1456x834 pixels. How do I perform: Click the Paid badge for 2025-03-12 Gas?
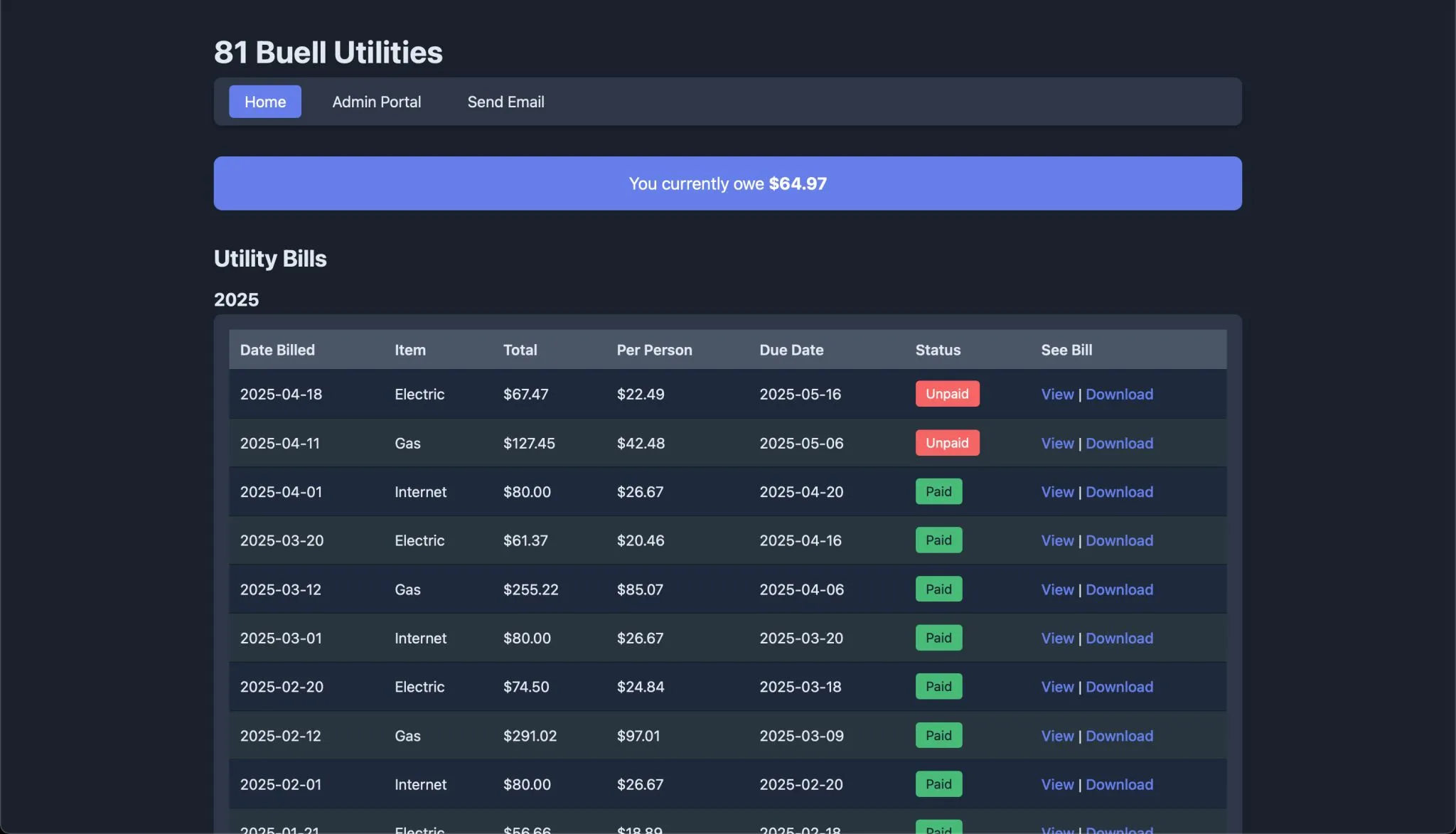938,589
